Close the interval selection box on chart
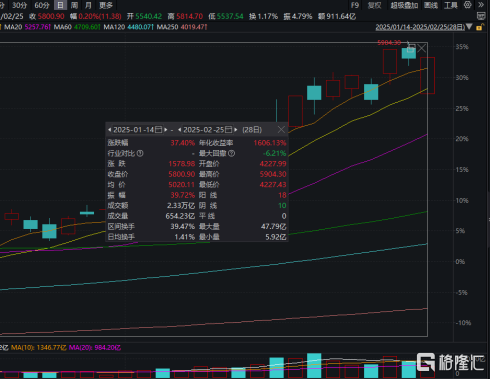 tap(422, 48)
